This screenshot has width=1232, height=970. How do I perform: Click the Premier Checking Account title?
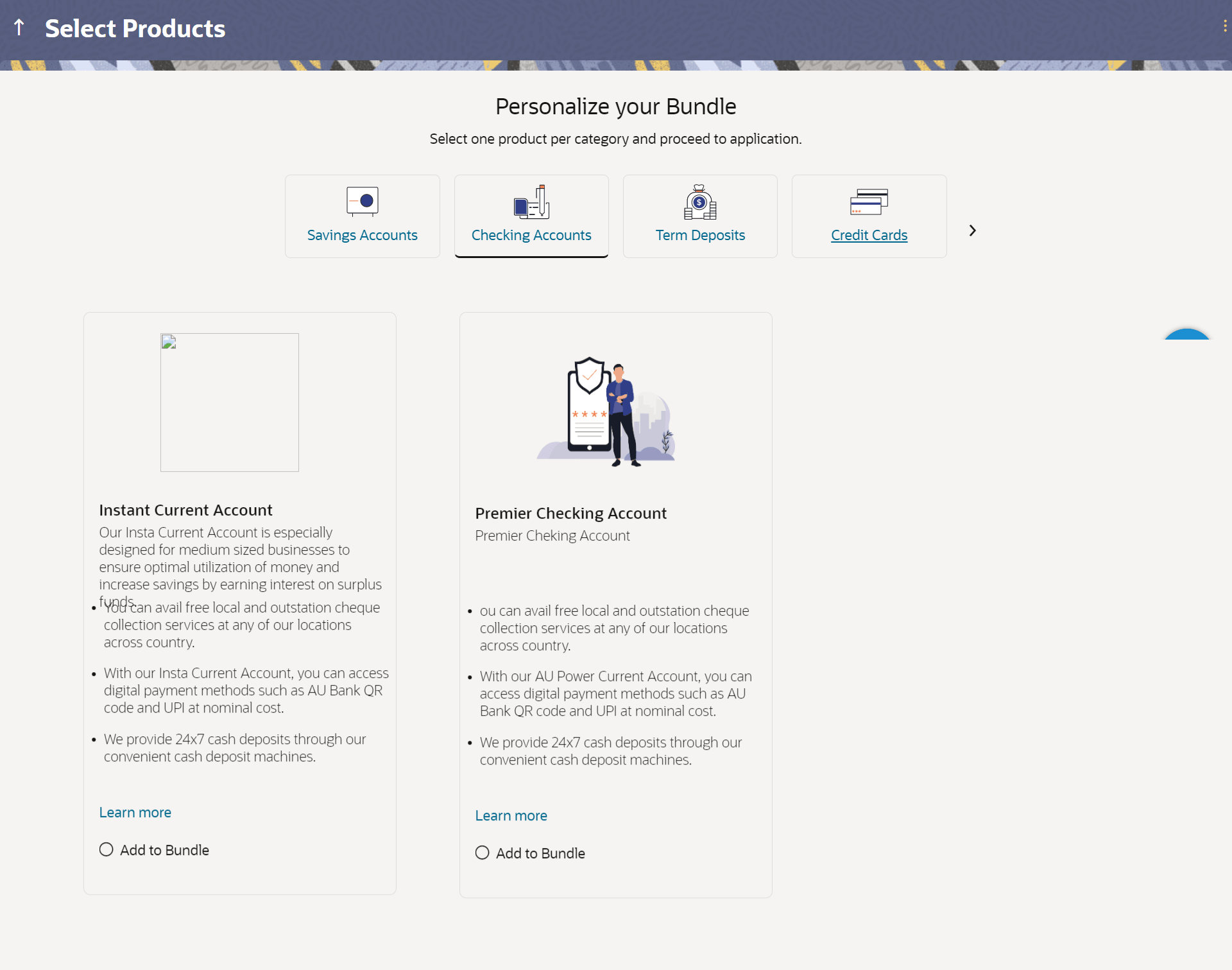(570, 513)
